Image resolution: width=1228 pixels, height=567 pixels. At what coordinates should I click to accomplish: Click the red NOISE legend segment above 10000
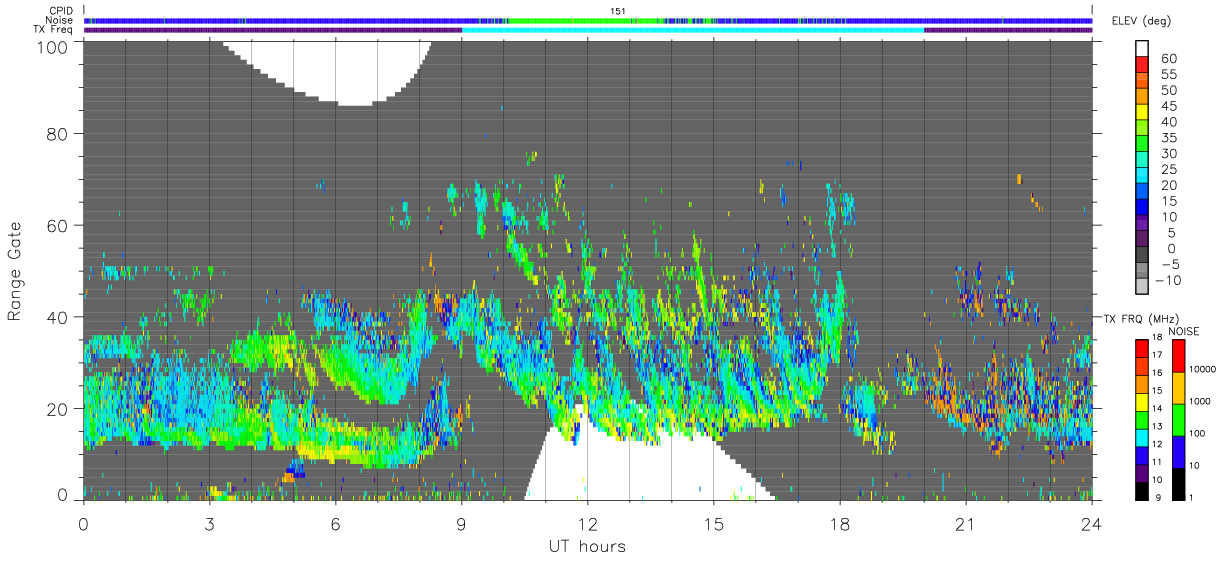click(x=1178, y=354)
